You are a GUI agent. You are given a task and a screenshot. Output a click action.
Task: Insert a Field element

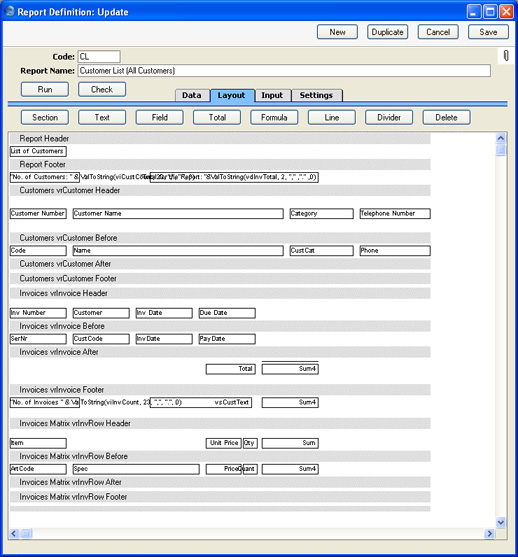pos(160,118)
